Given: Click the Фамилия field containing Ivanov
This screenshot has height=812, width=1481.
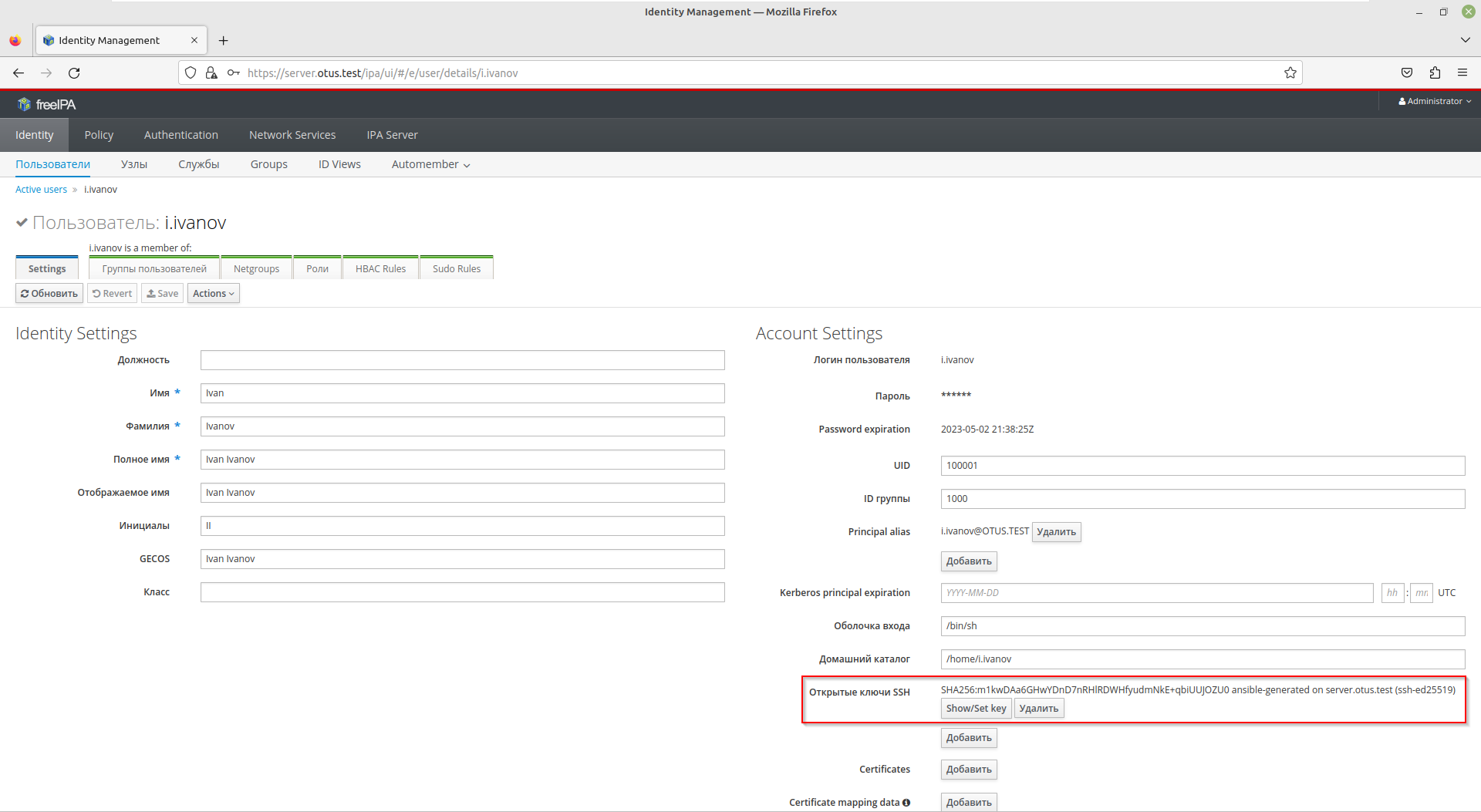Looking at the screenshot, I should coord(463,426).
